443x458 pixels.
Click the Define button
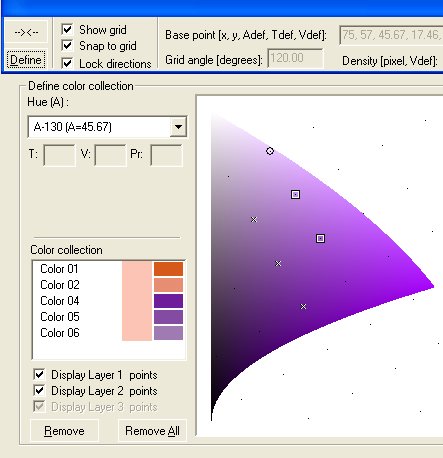click(26, 60)
